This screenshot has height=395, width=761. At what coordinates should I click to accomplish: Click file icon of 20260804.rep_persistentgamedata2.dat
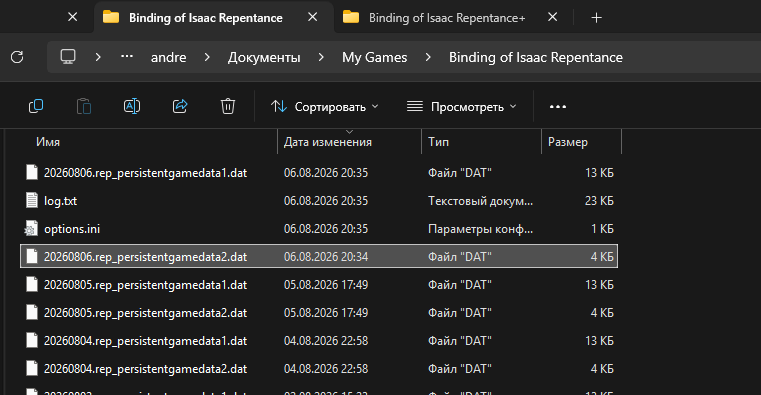tap(32, 368)
